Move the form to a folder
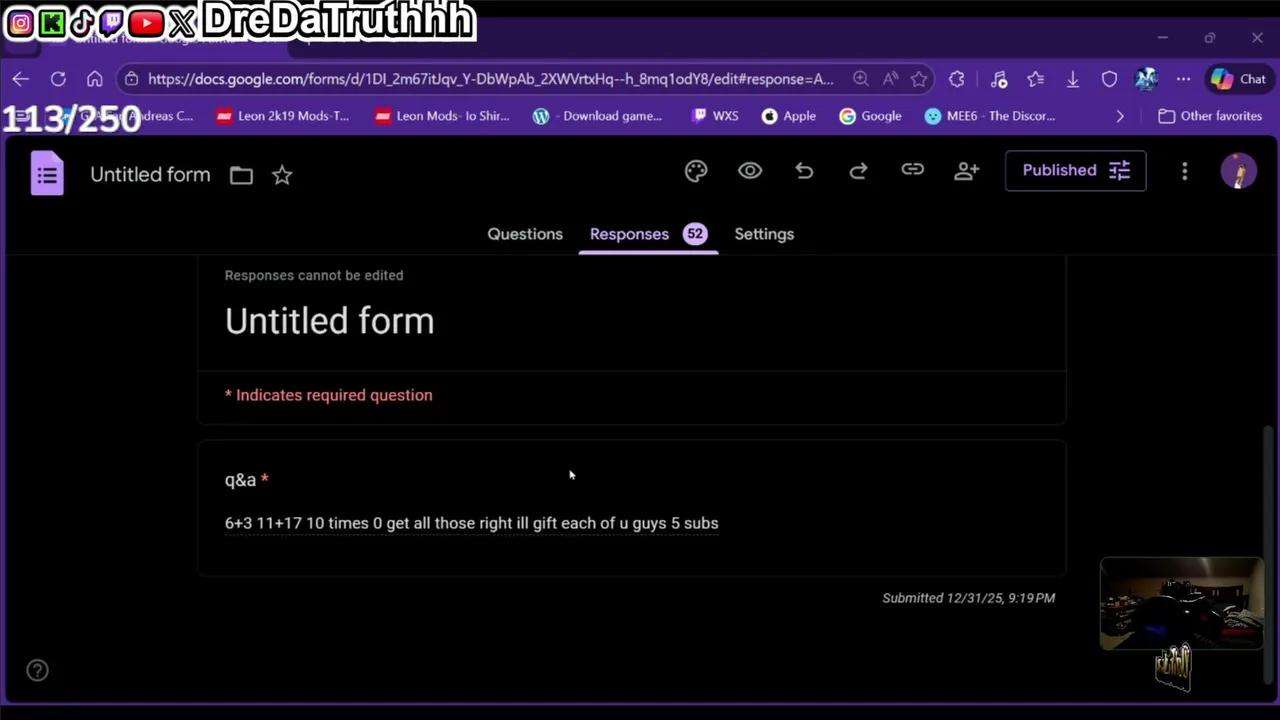Image resolution: width=1280 pixels, height=720 pixels. (241, 175)
